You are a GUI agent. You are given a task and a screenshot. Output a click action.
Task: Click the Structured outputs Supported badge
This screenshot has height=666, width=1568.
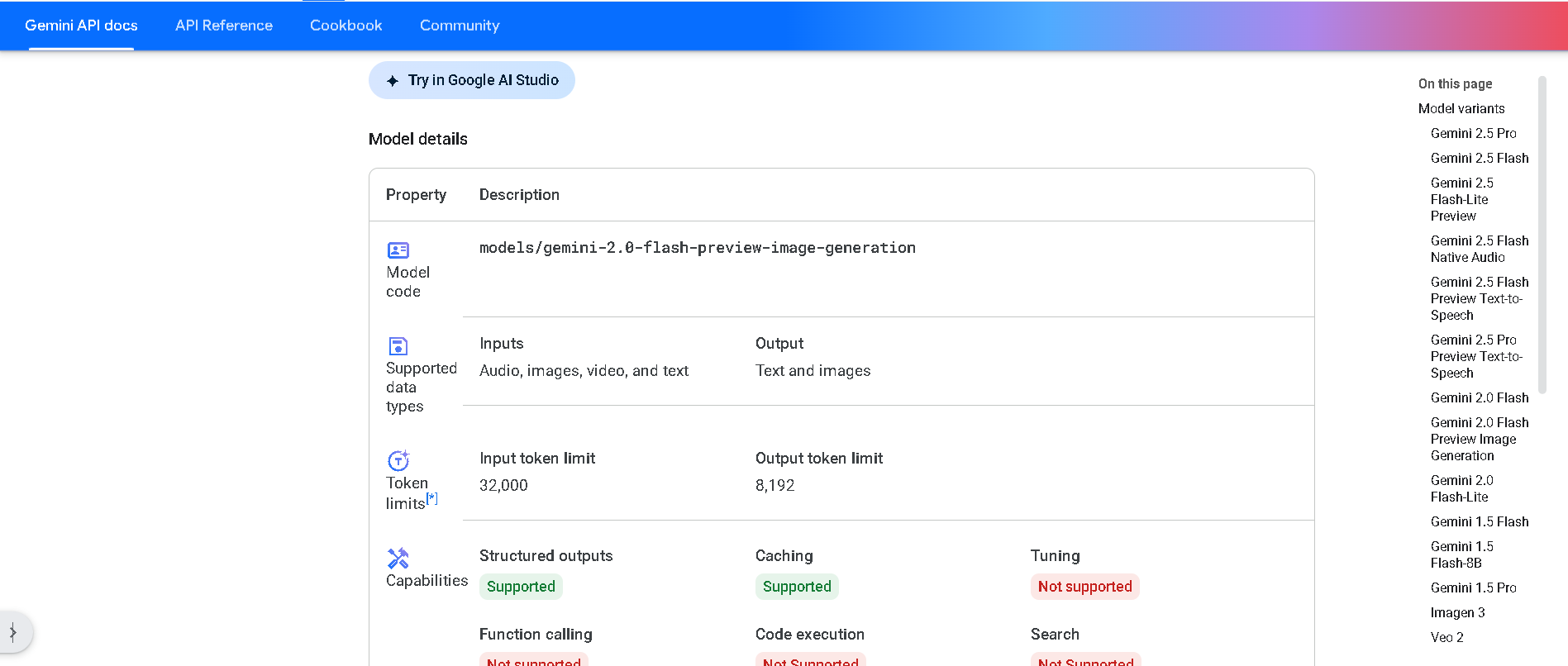click(521, 587)
